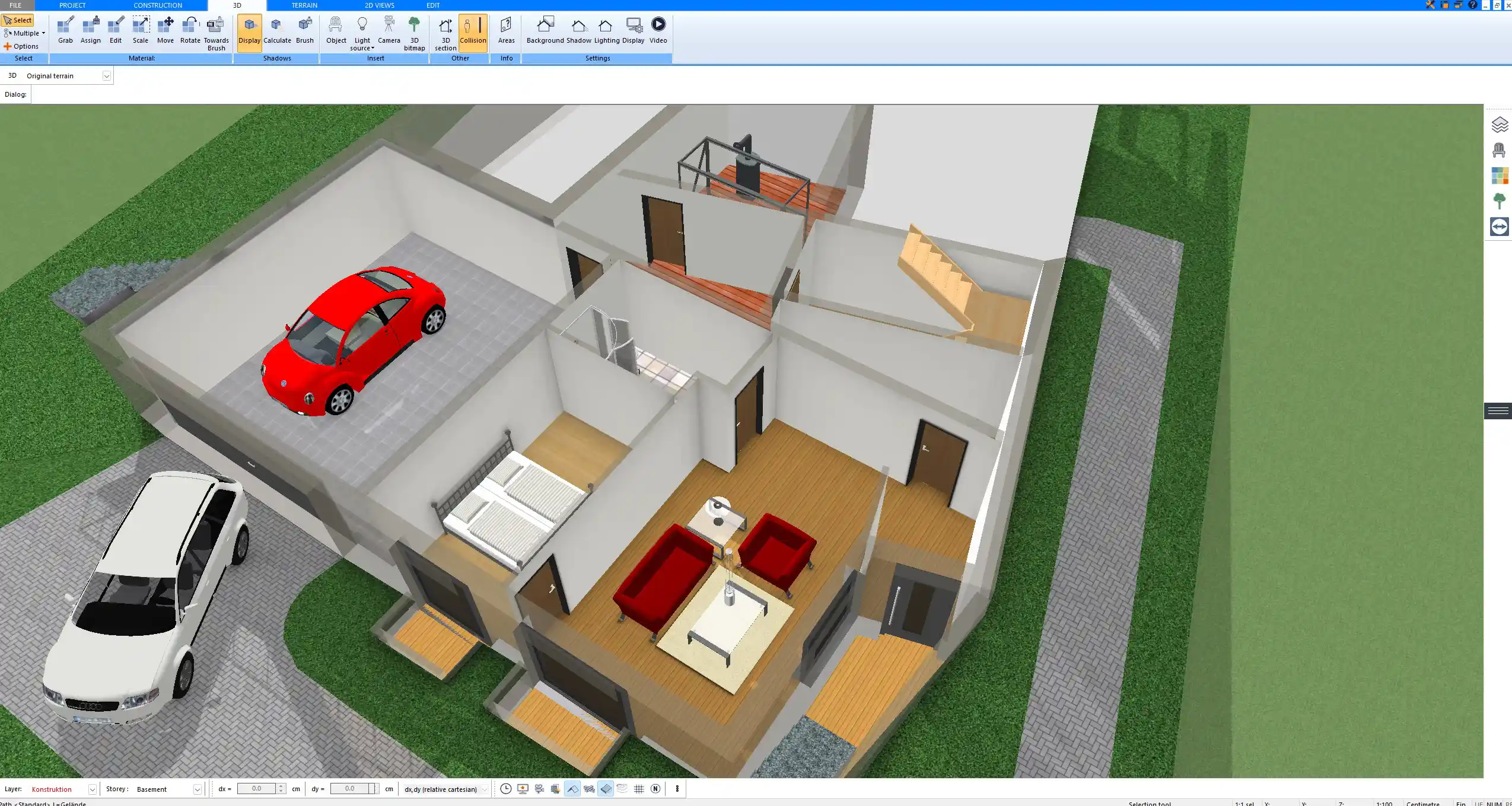Toggle the grid display in the status bar
Viewport: 1512px width, 806px height.
tap(639, 789)
